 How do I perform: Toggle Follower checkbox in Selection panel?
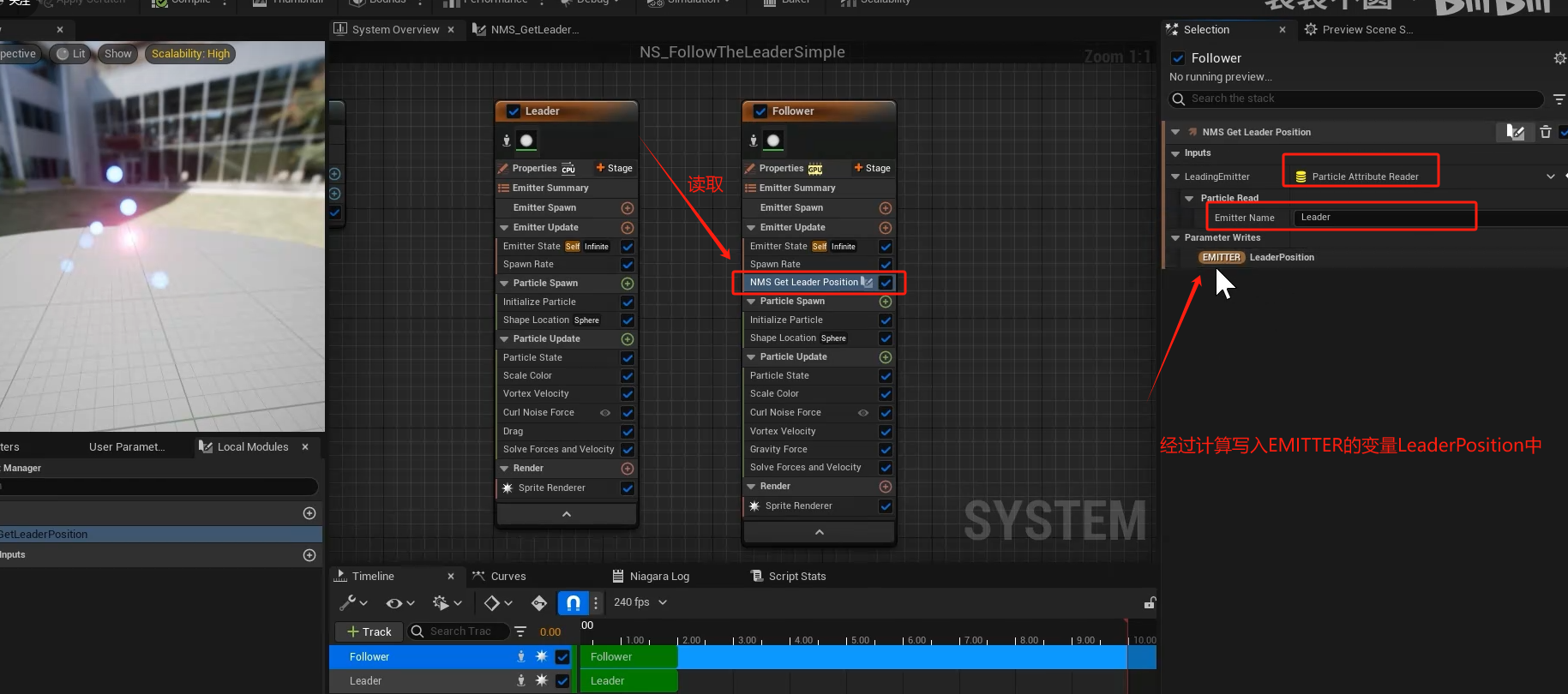tap(1178, 58)
